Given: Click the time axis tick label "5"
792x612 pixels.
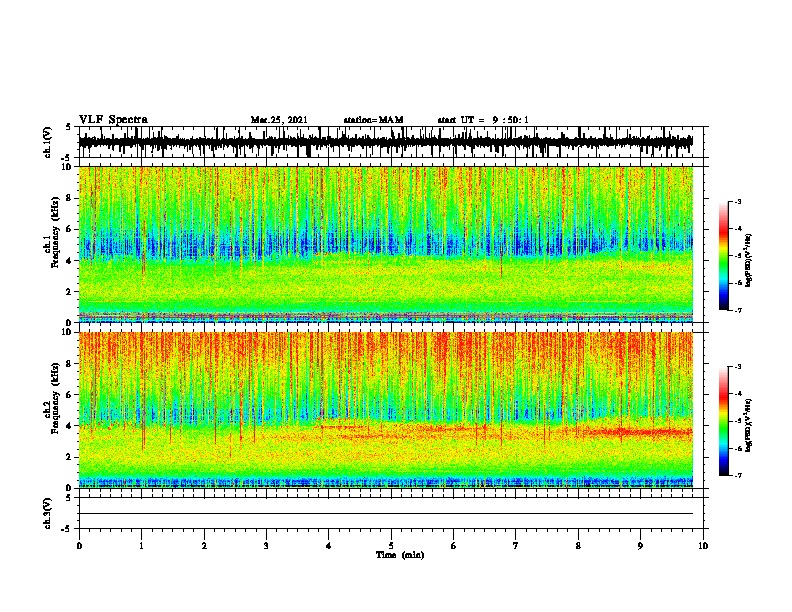Looking at the screenshot, I should [x=391, y=546].
